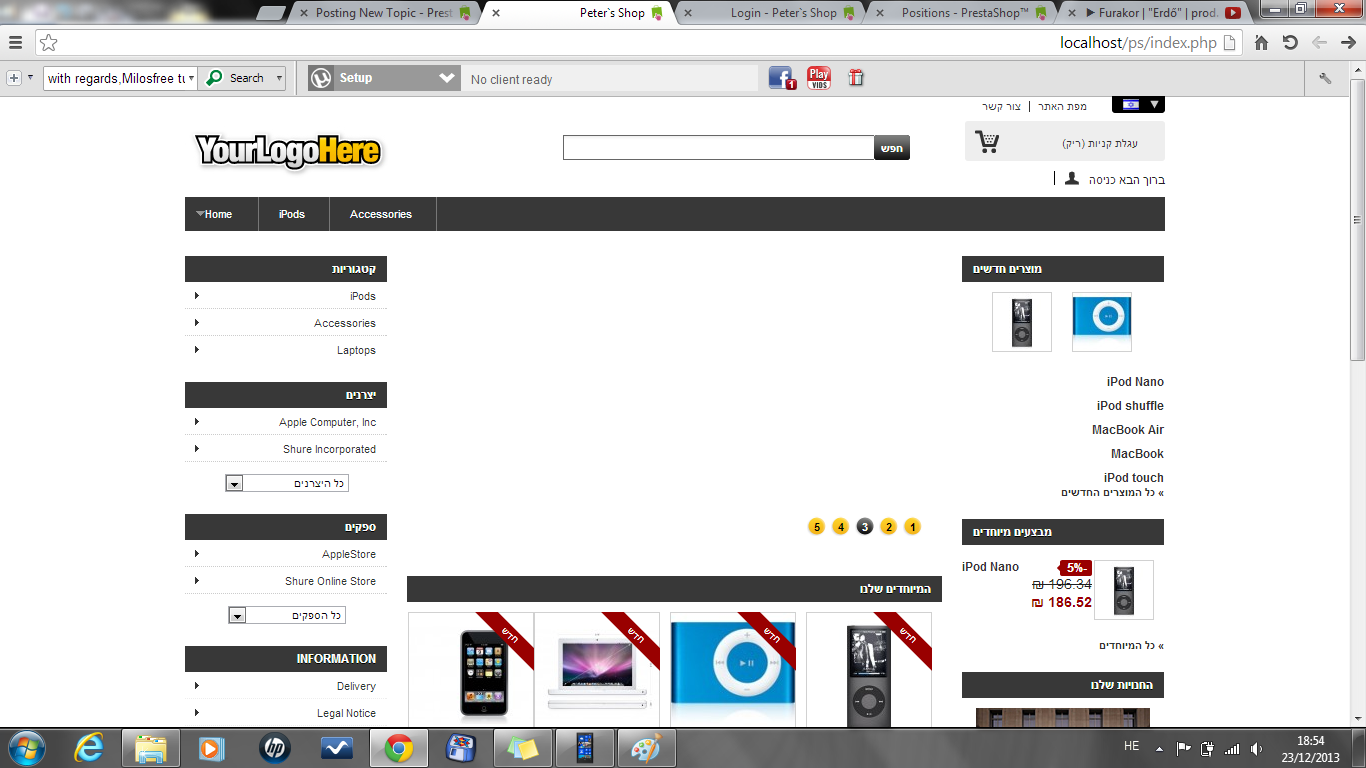
Task: Go to slide 1 of the slider
Action: coord(912,527)
